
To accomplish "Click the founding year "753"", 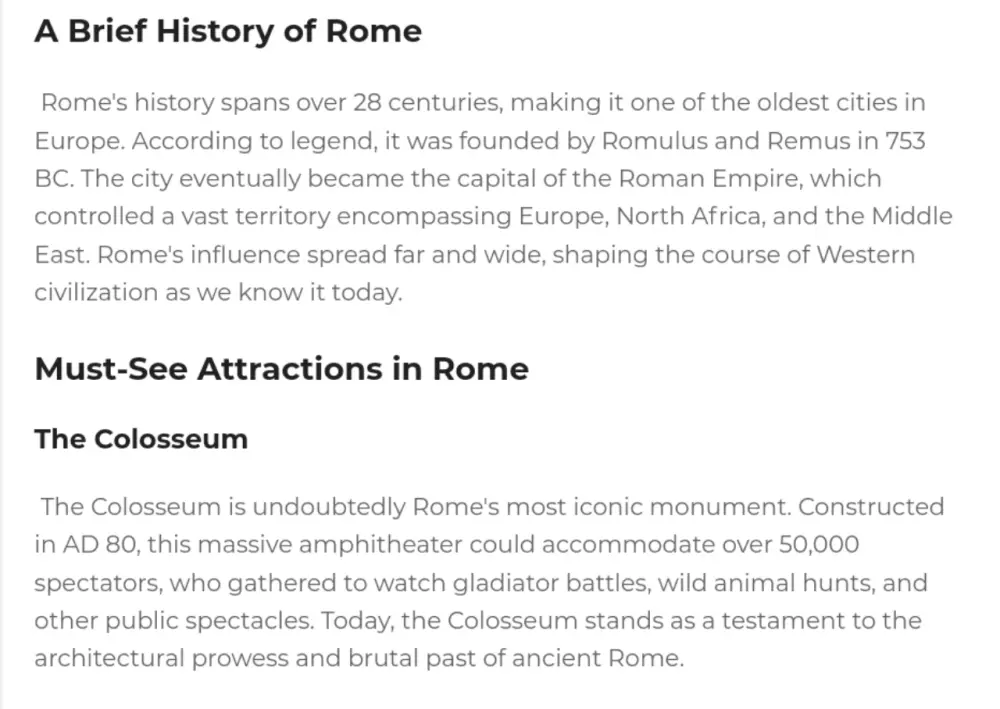I will click(905, 141).
